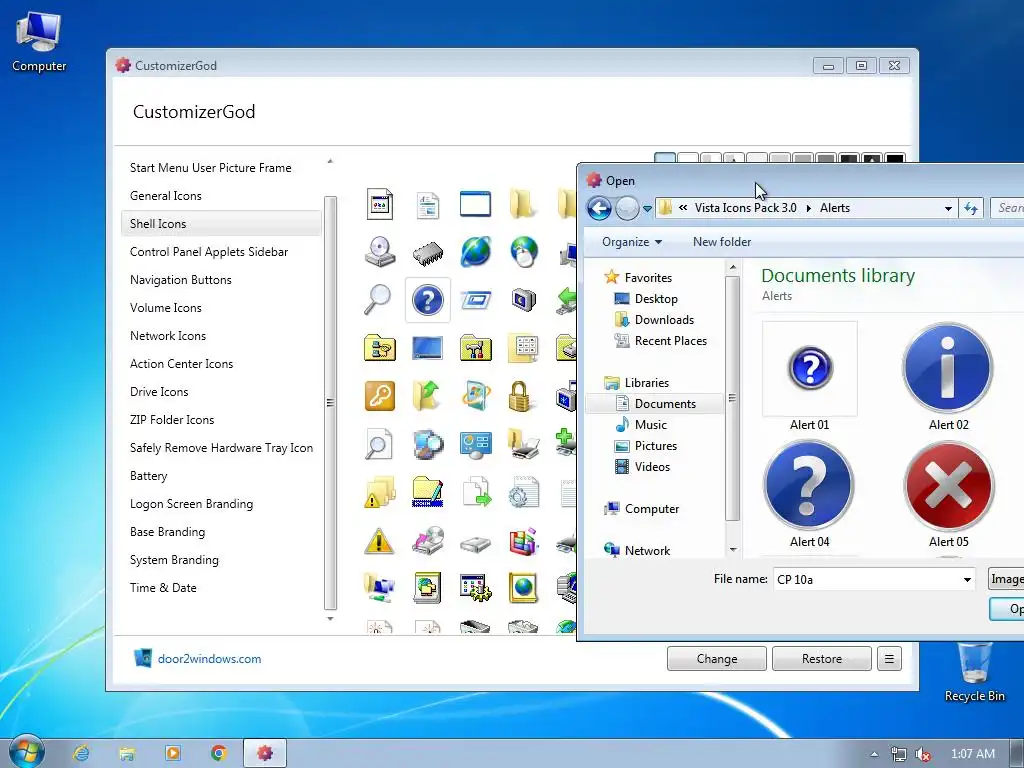Open the Battery section
The width and height of the screenshot is (1024, 768).
point(149,476)
